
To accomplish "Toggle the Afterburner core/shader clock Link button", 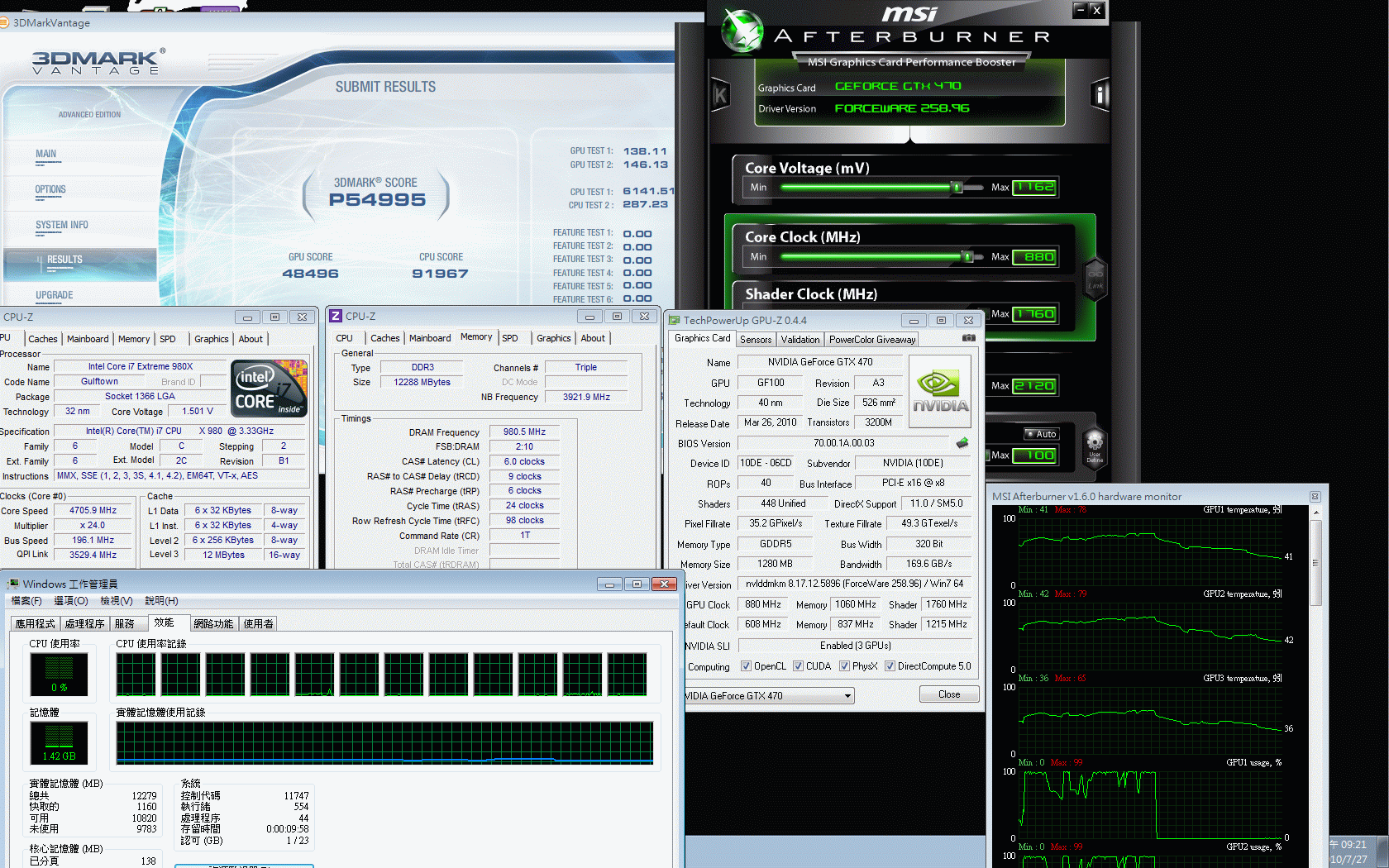I will tap(1095, 278).
